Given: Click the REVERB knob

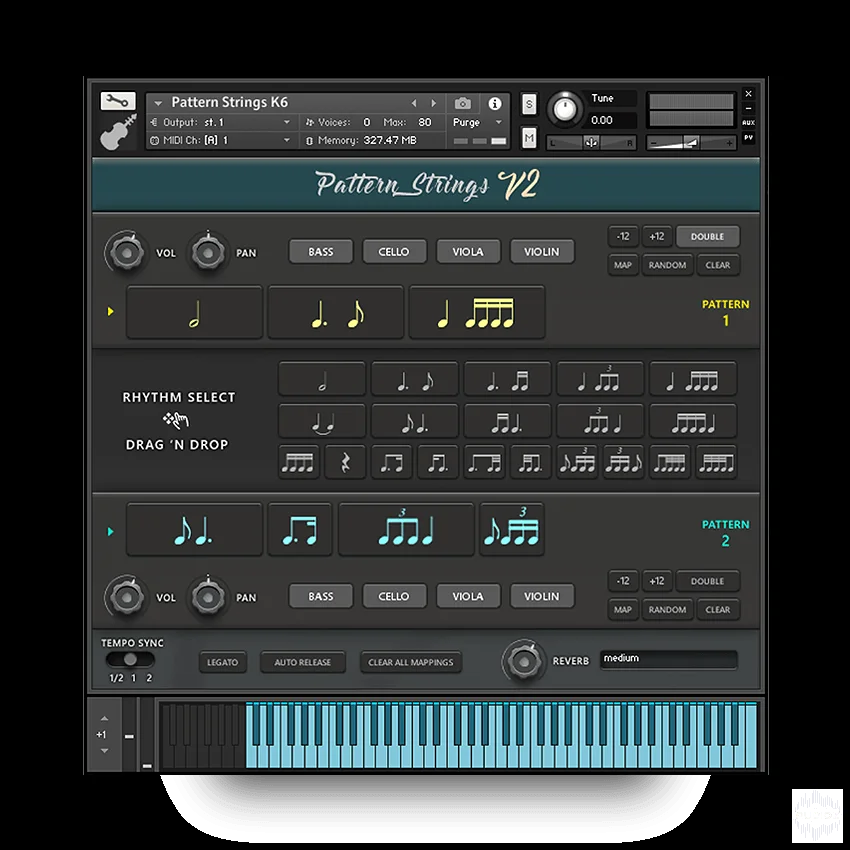Looking at the screenshot, I should pyautogui.click(x=524, y=661).
